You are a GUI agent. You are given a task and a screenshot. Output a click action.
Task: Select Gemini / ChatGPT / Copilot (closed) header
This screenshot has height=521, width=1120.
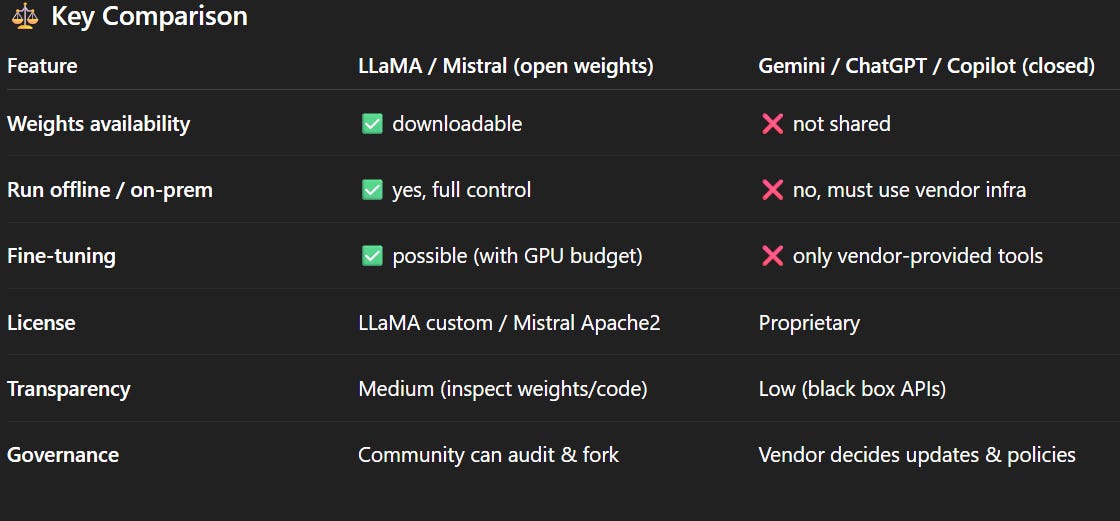pos(926,66)
